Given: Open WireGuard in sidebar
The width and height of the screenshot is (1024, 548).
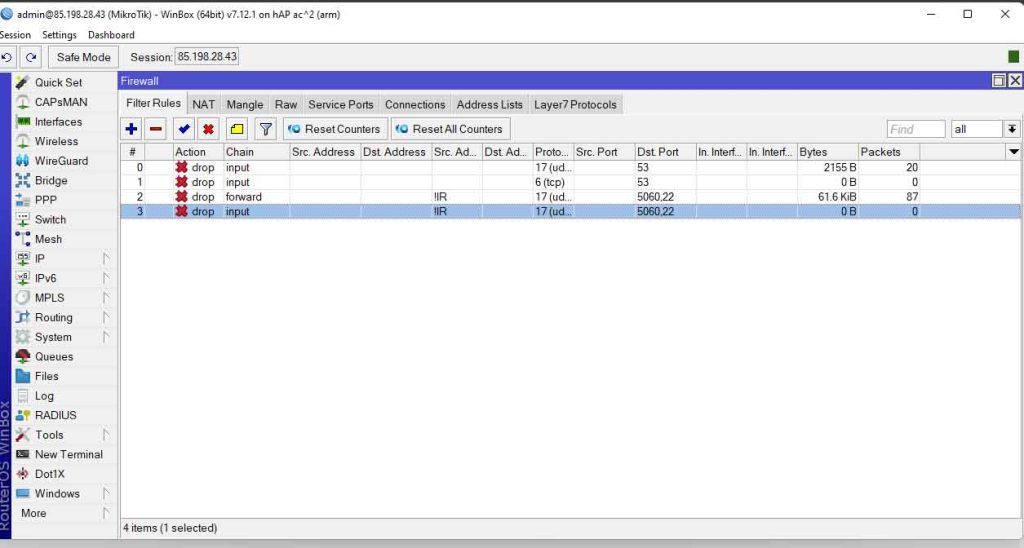Looking at the screenshot, I should (x=61, y=161).
